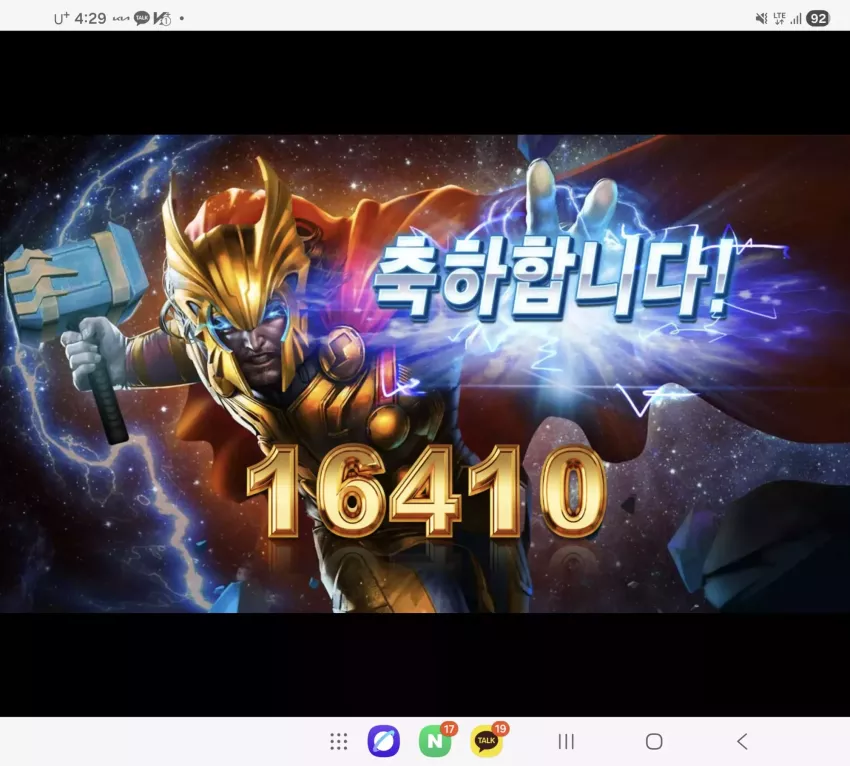
Task: Tap the gold 16410 number
Action: [x=427, y=492]
